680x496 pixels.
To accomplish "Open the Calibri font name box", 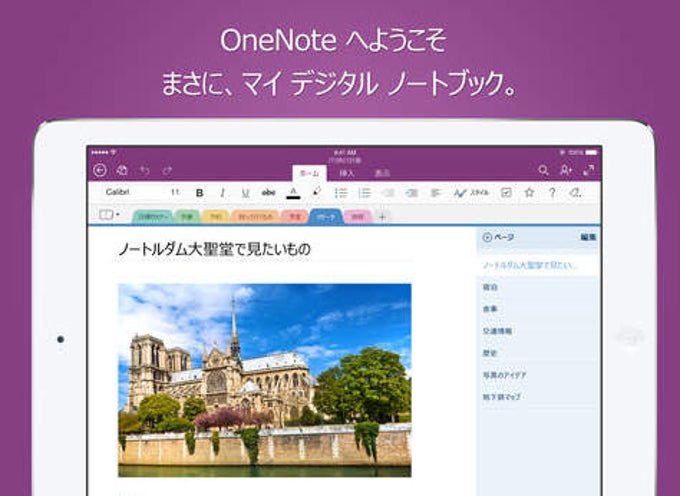I will [118, 192].
